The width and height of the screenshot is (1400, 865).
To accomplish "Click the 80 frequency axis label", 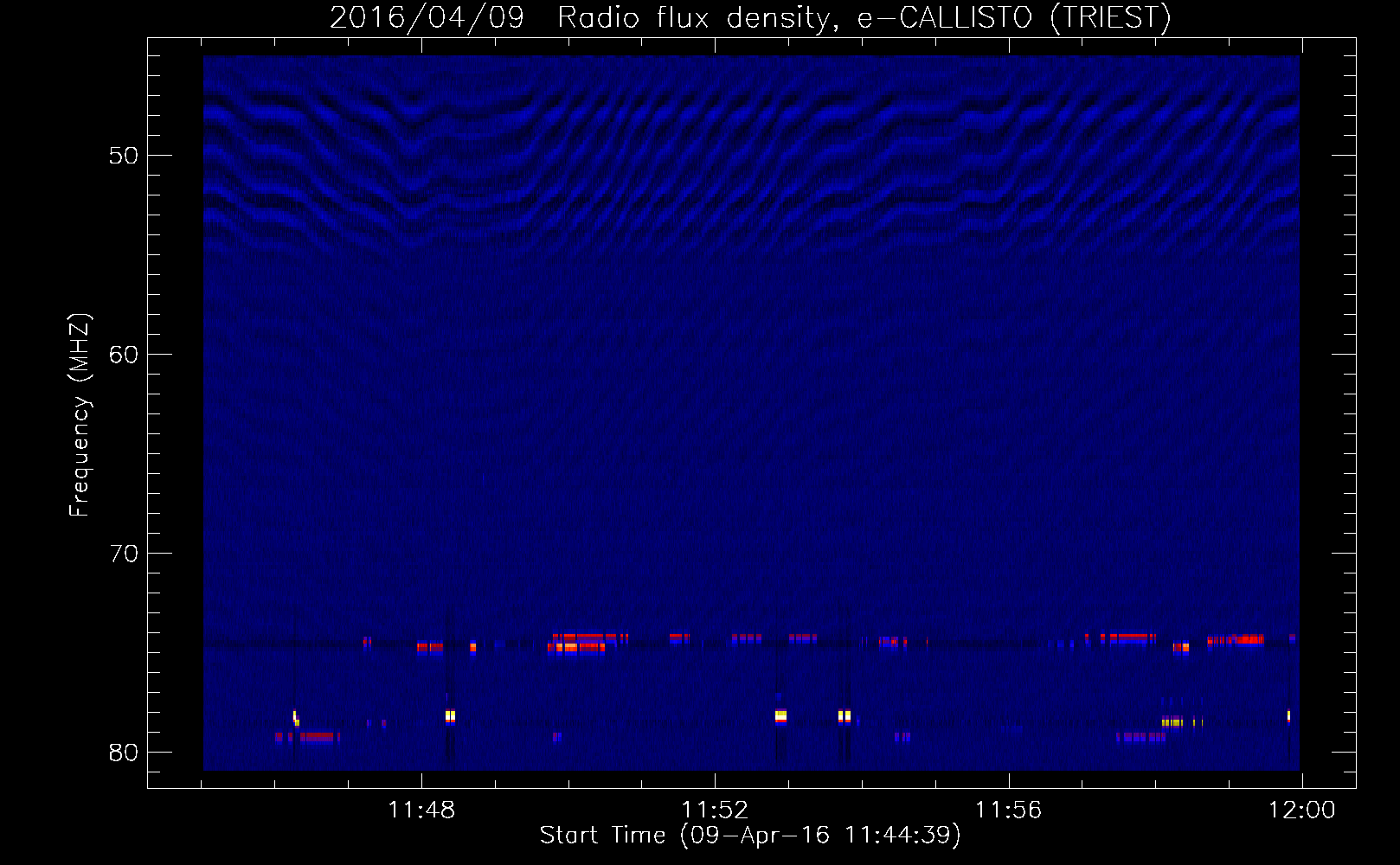I will (124, 753).
